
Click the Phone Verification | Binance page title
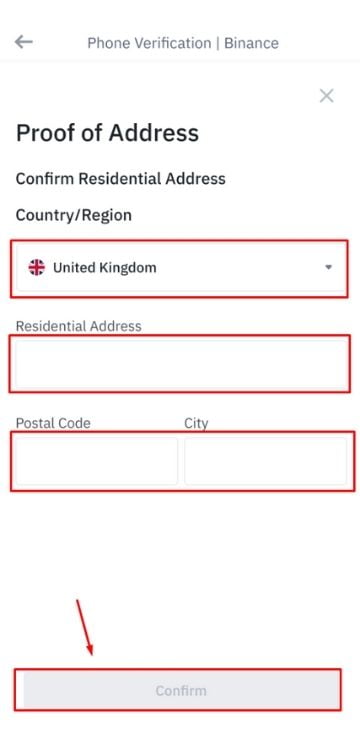(x=183, y=43)
